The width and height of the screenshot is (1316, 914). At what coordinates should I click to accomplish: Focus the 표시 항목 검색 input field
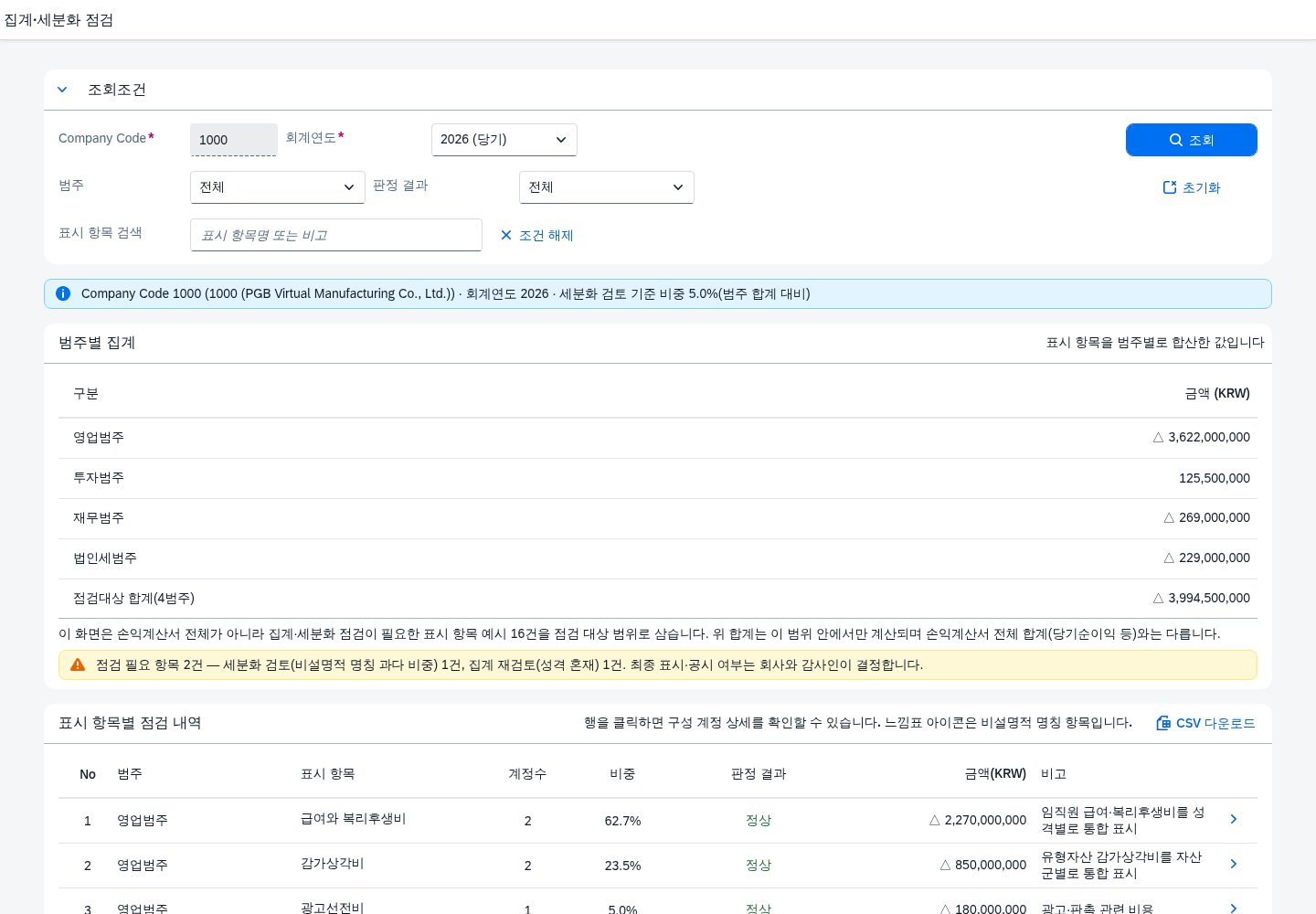pyautogui.click(x=336, y=235)
